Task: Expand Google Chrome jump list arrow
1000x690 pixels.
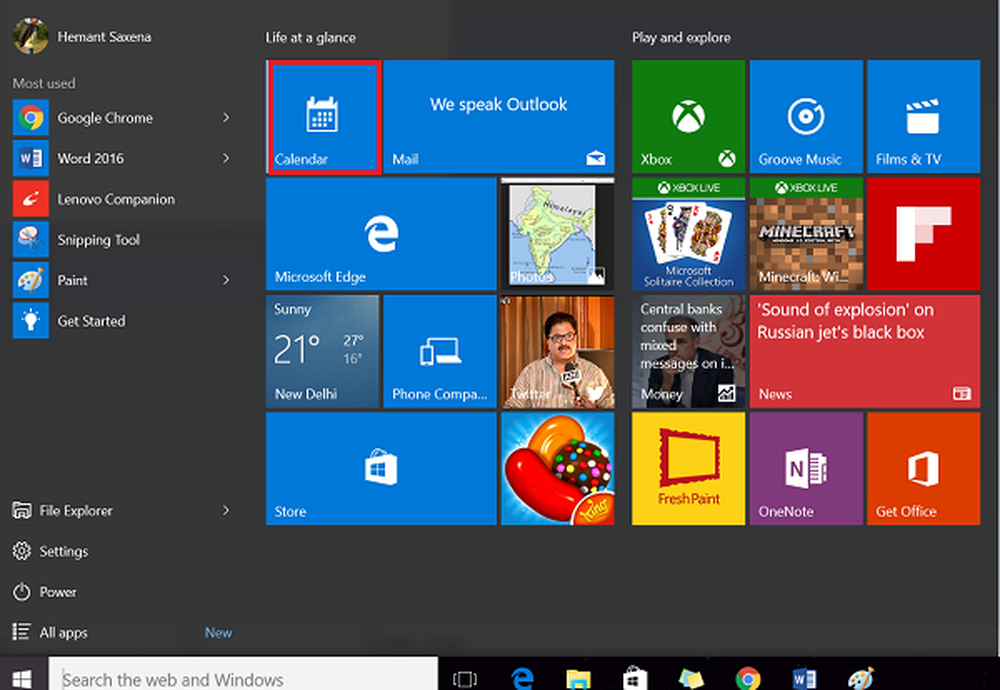Action: [x=226, y=118]
